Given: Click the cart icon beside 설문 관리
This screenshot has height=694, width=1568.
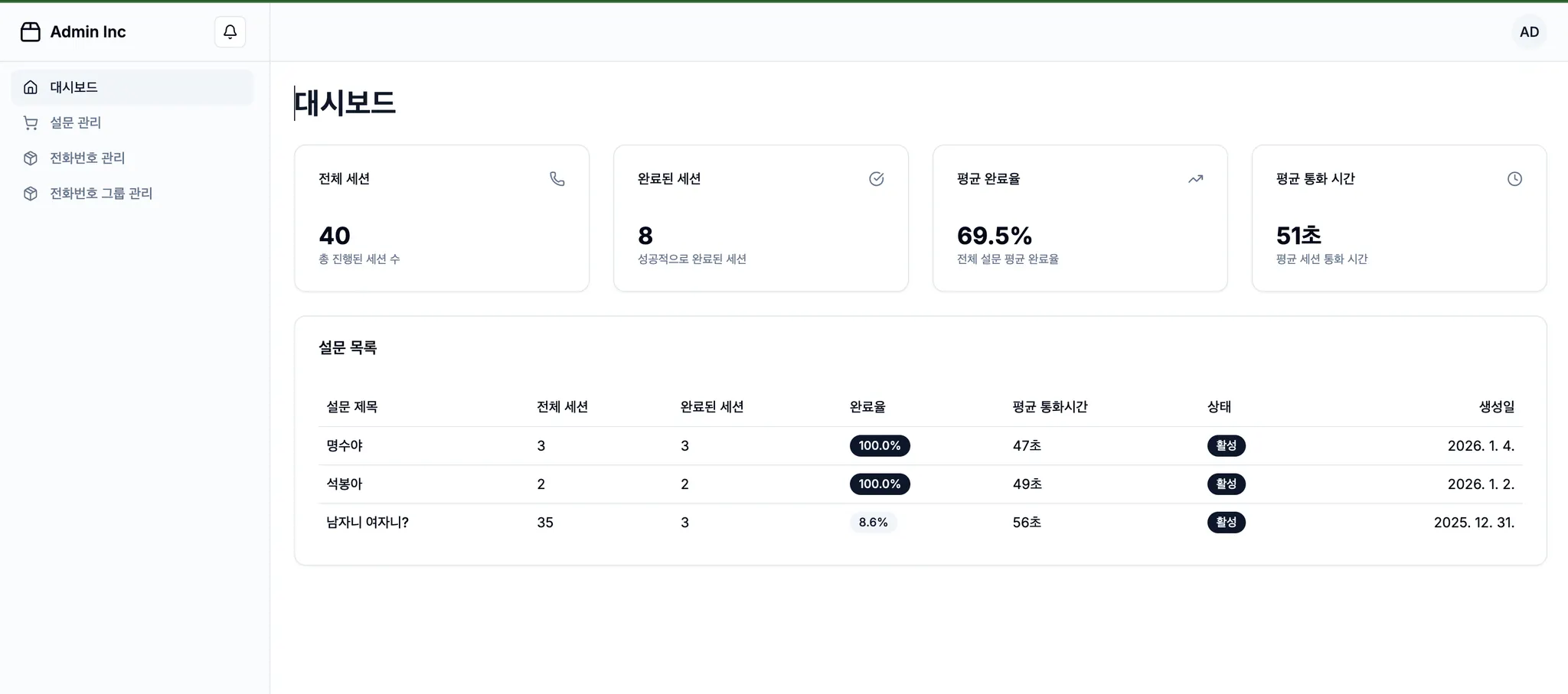Looking at the screenshot, I should [31, 122].
